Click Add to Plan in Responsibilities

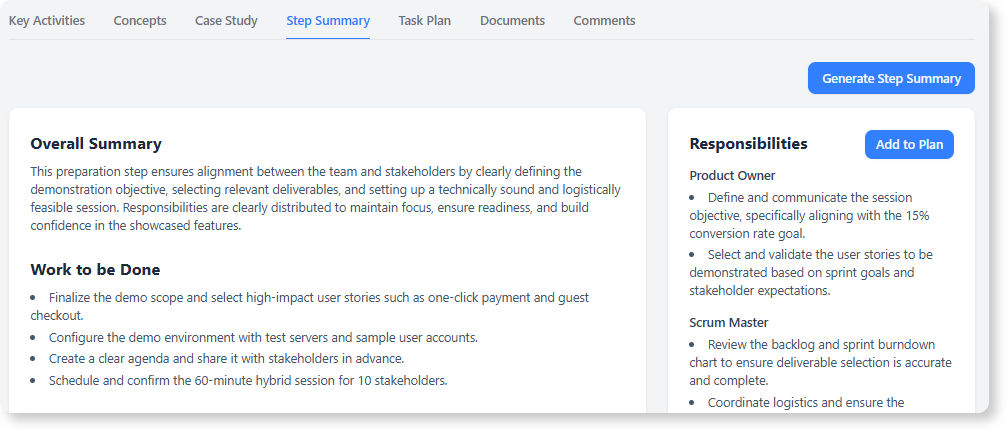point(909,144)
